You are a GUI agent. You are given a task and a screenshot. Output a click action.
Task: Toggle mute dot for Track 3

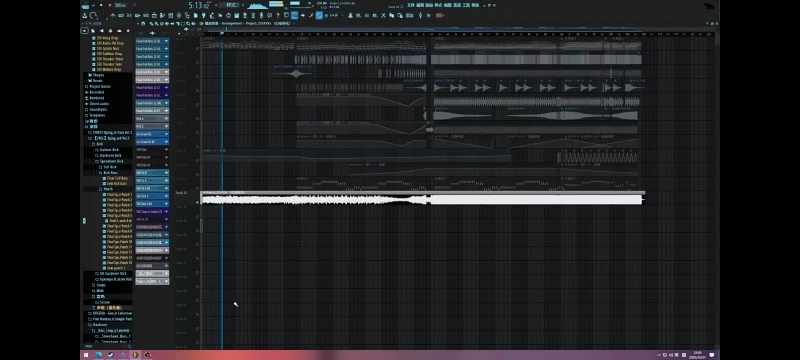coord(197,76)
